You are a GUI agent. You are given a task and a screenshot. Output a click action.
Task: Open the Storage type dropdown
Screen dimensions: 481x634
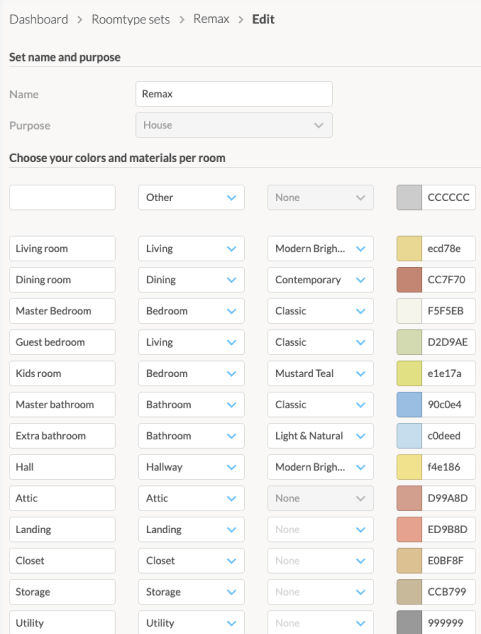tap(191, 592)
